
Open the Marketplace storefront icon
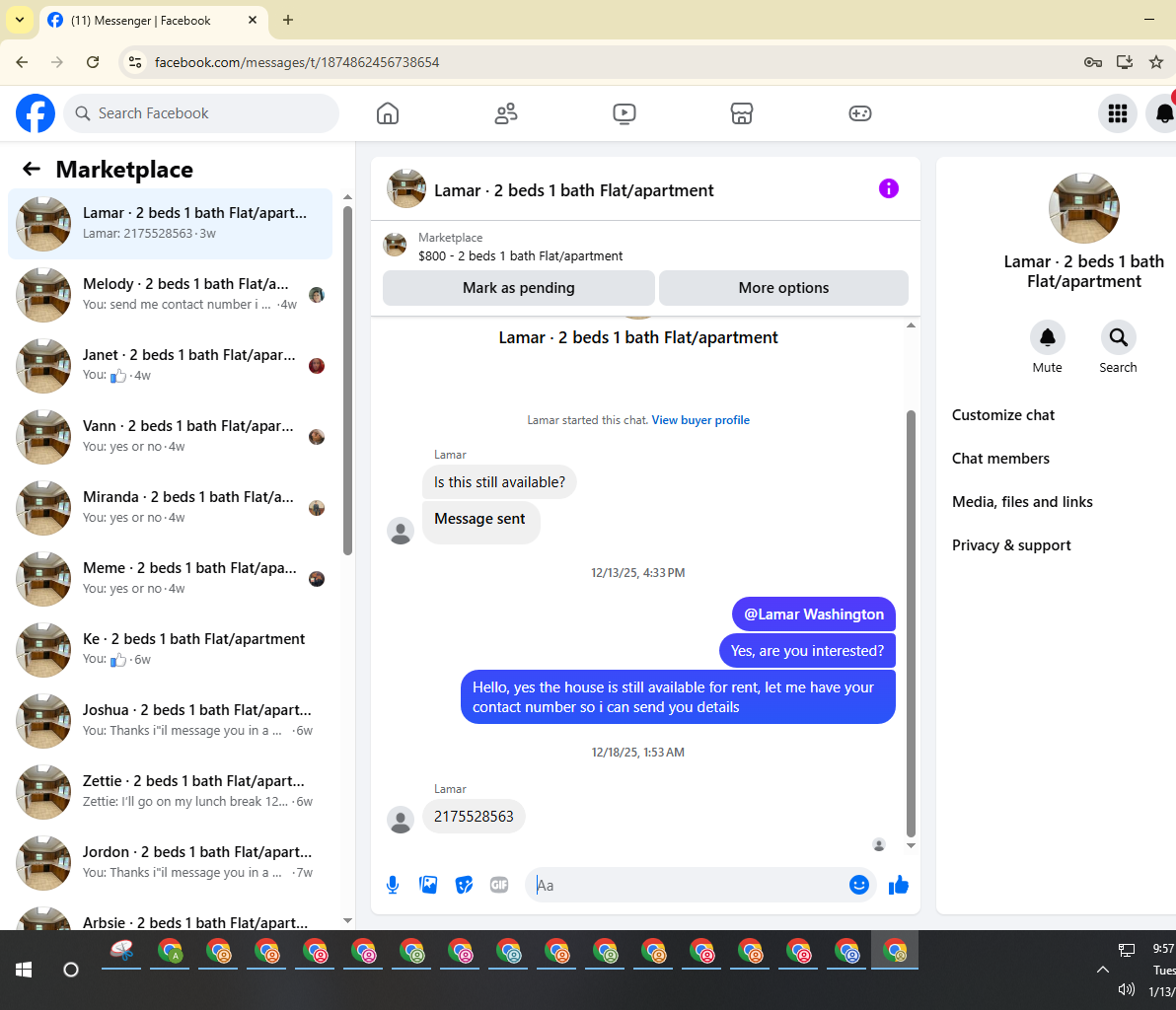coord(742,113)
